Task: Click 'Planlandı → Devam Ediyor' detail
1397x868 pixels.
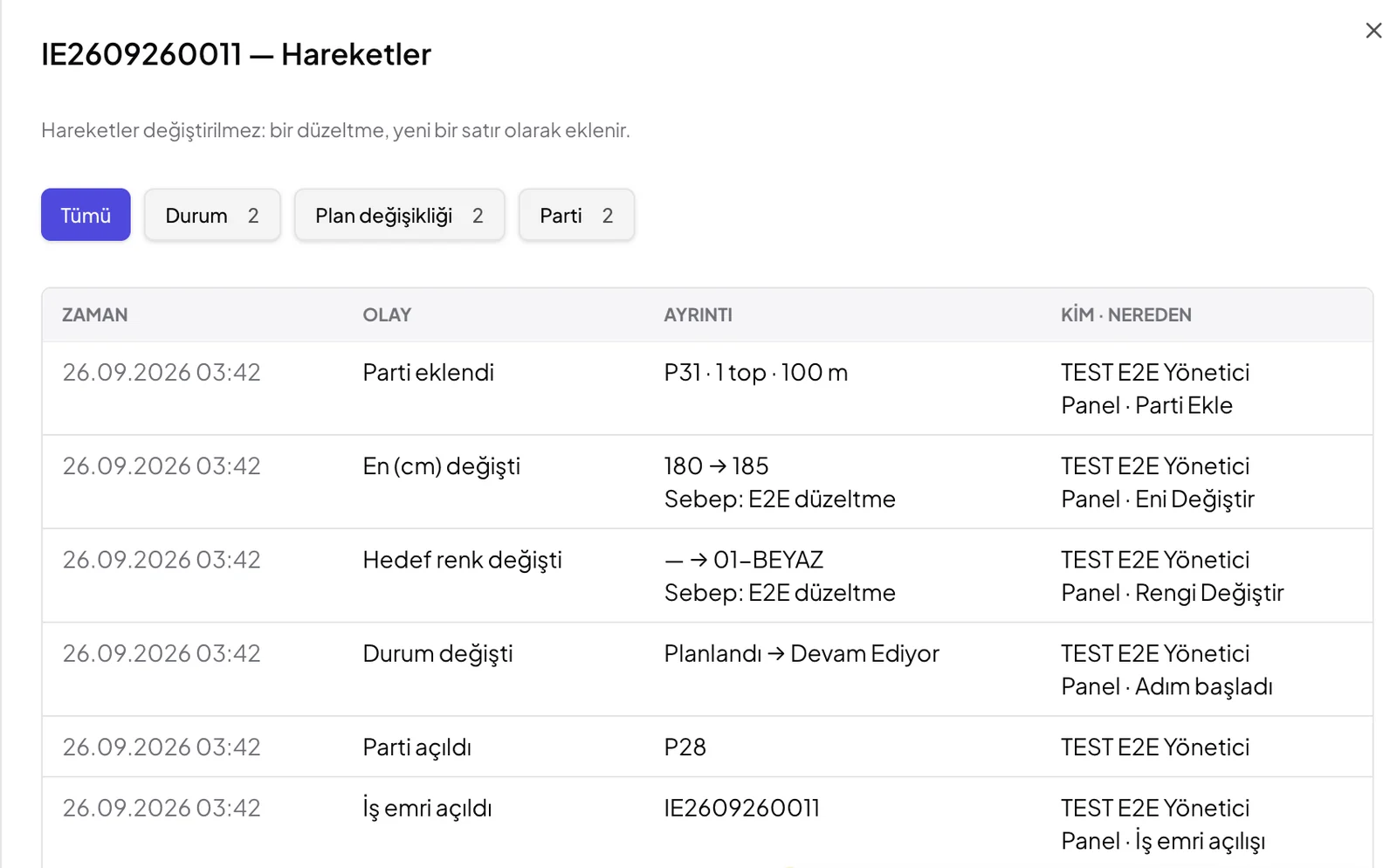Action: point(802,654)
